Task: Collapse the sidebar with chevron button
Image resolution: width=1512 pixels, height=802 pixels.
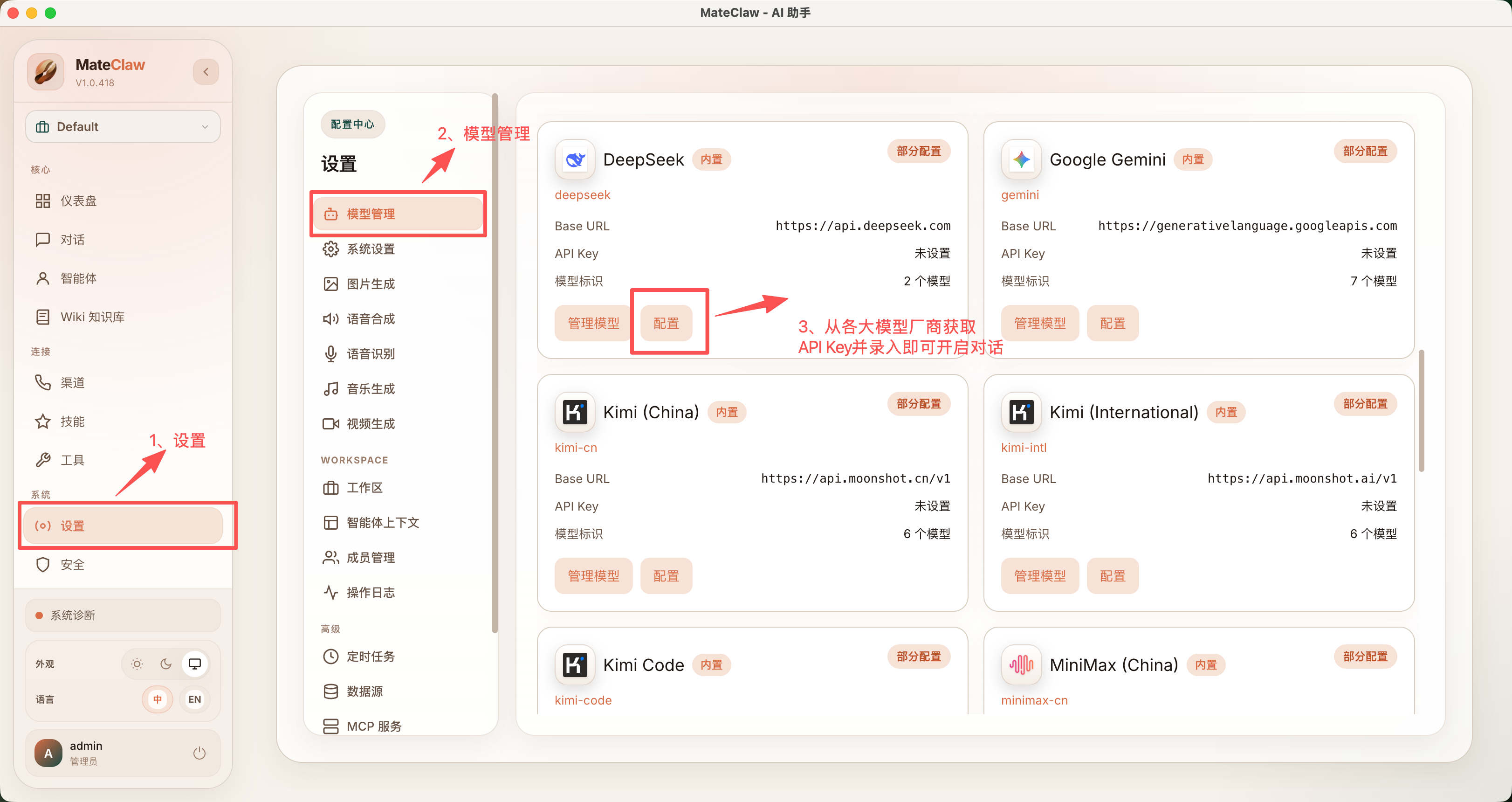Action: point(206,72)
